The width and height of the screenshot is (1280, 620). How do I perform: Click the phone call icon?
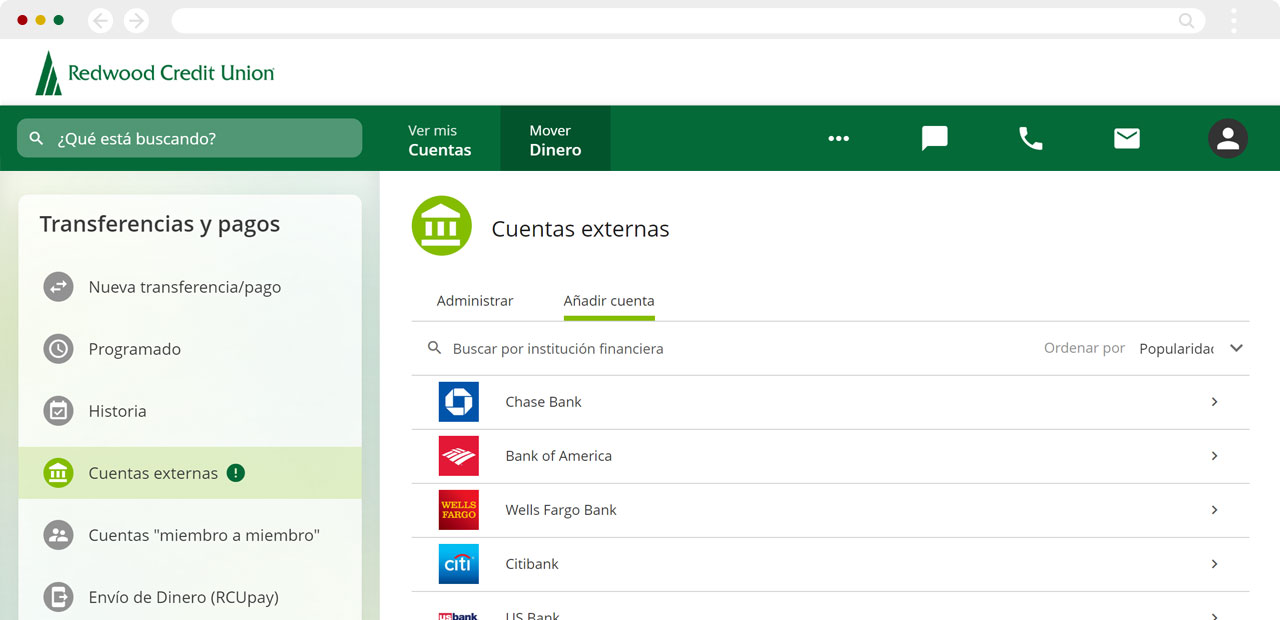click(1030, 138)
